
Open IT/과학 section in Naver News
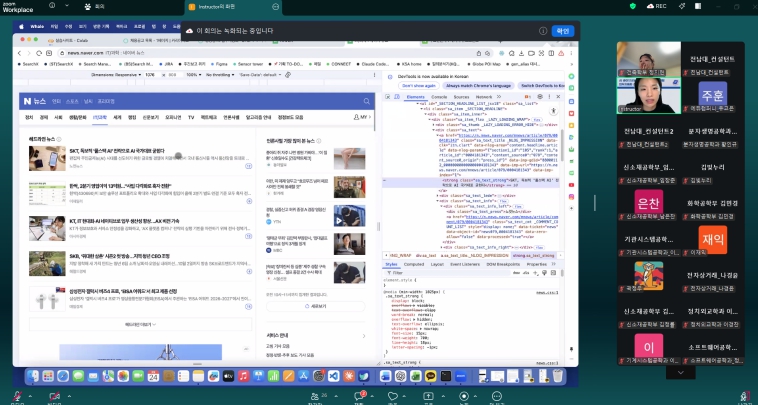tap(100, 117)
